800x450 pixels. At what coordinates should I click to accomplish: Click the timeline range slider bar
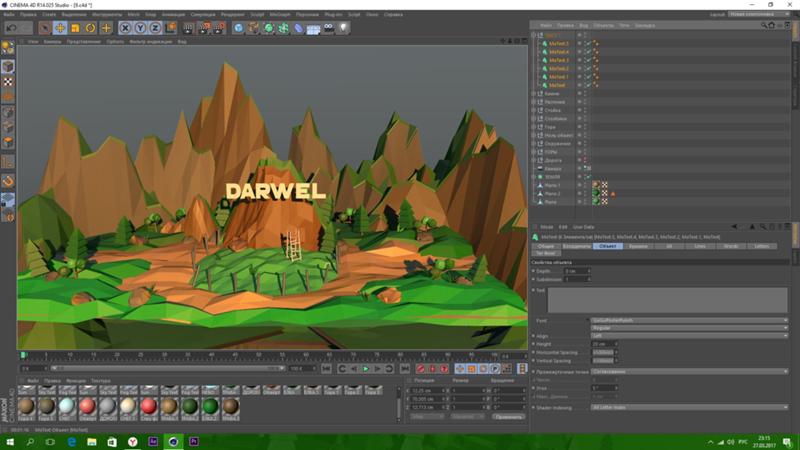click(167, 368)
